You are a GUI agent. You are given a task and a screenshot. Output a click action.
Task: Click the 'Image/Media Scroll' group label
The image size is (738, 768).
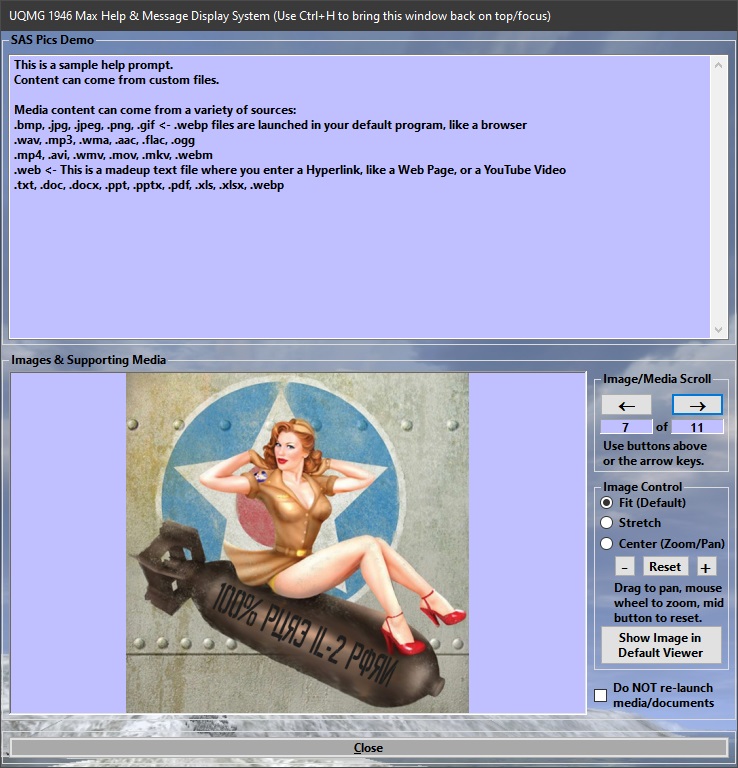click(657, 379)
